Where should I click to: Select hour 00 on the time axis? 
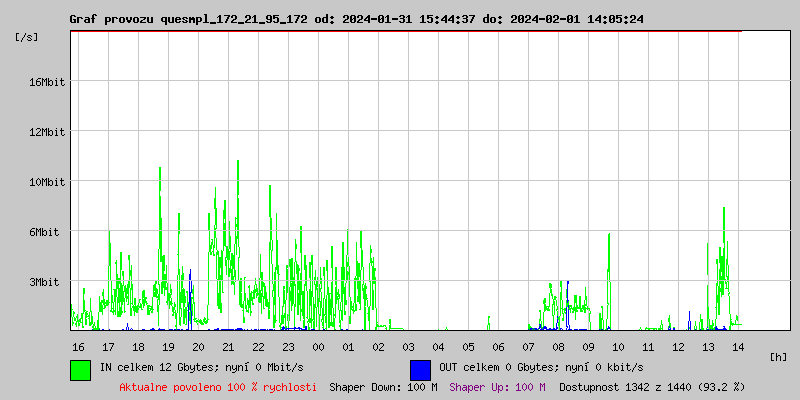click(318, 347)
